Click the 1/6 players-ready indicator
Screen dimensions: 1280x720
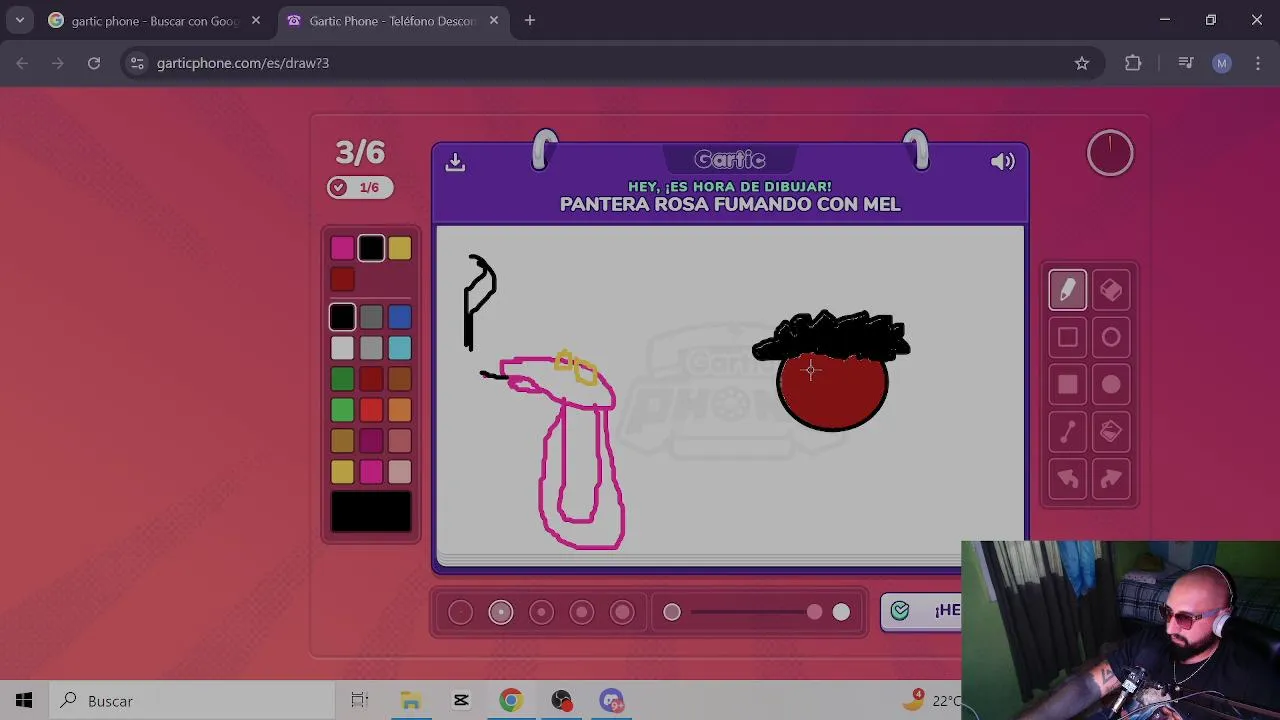click(360, 187)
